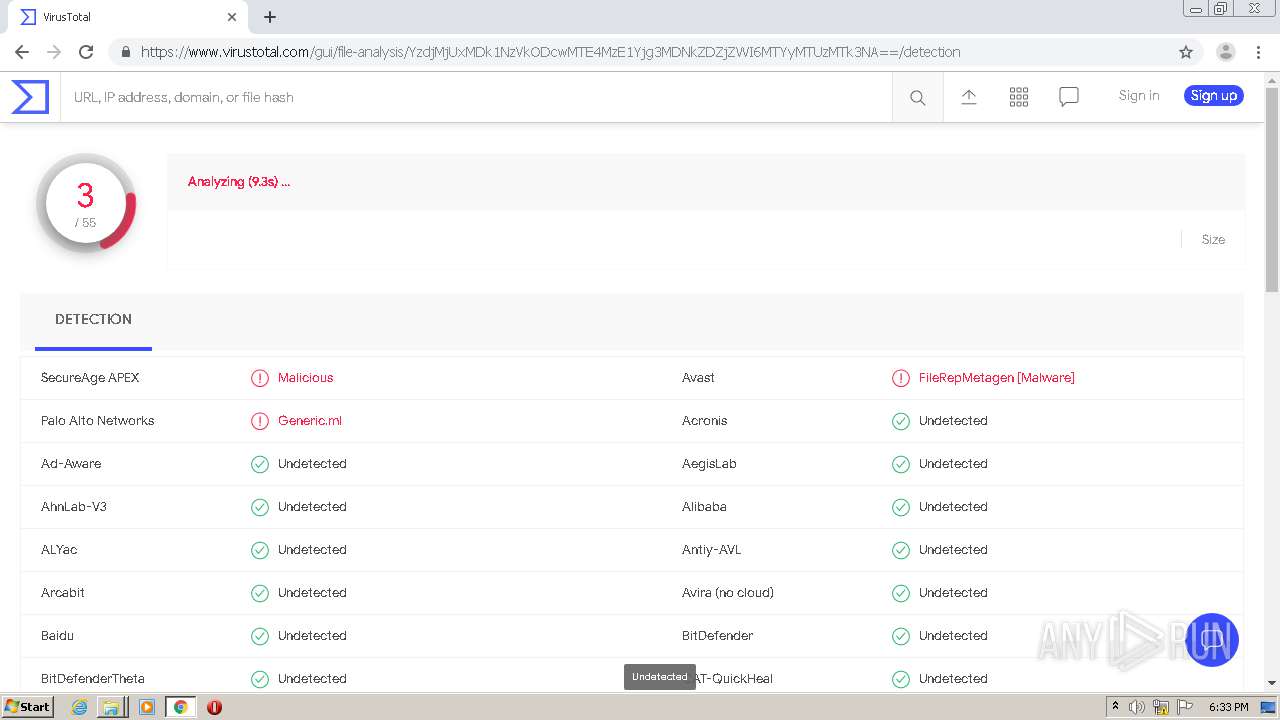Click the Arcabit engine name
The height and width of the screenshot is (720, 1280).
click(x=63, y=593)
